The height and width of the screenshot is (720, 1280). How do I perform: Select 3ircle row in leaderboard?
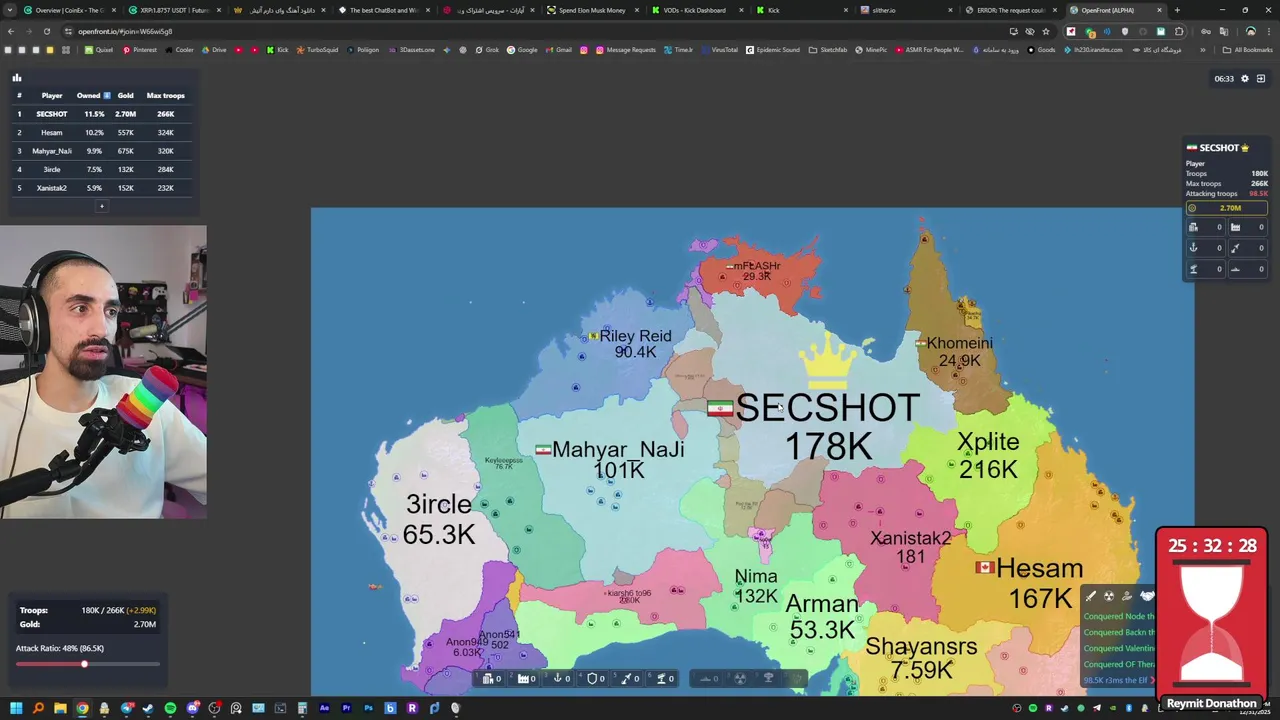pos(100,169)
